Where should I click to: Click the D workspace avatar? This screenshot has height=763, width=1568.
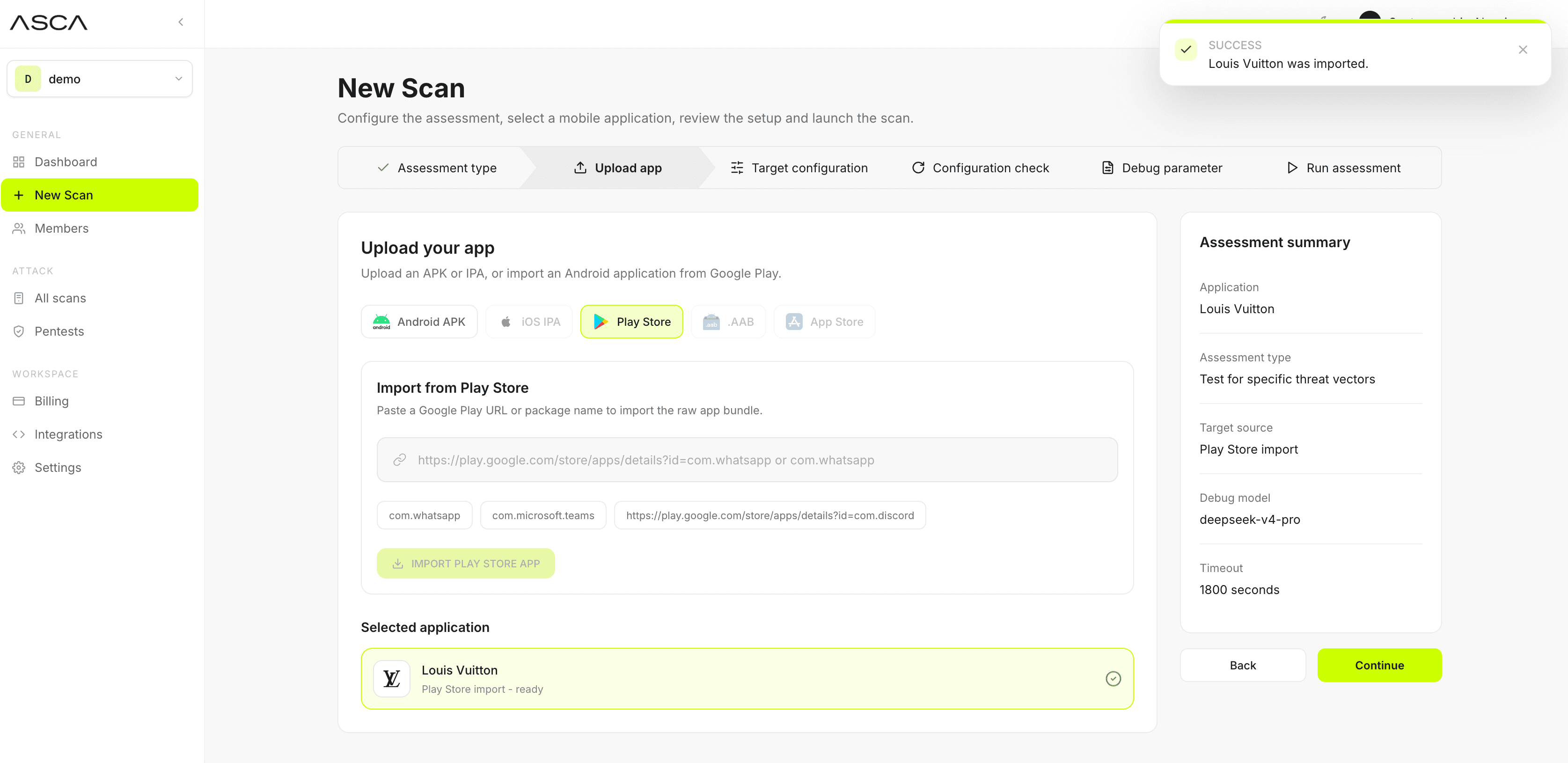[x=28, y=79]
